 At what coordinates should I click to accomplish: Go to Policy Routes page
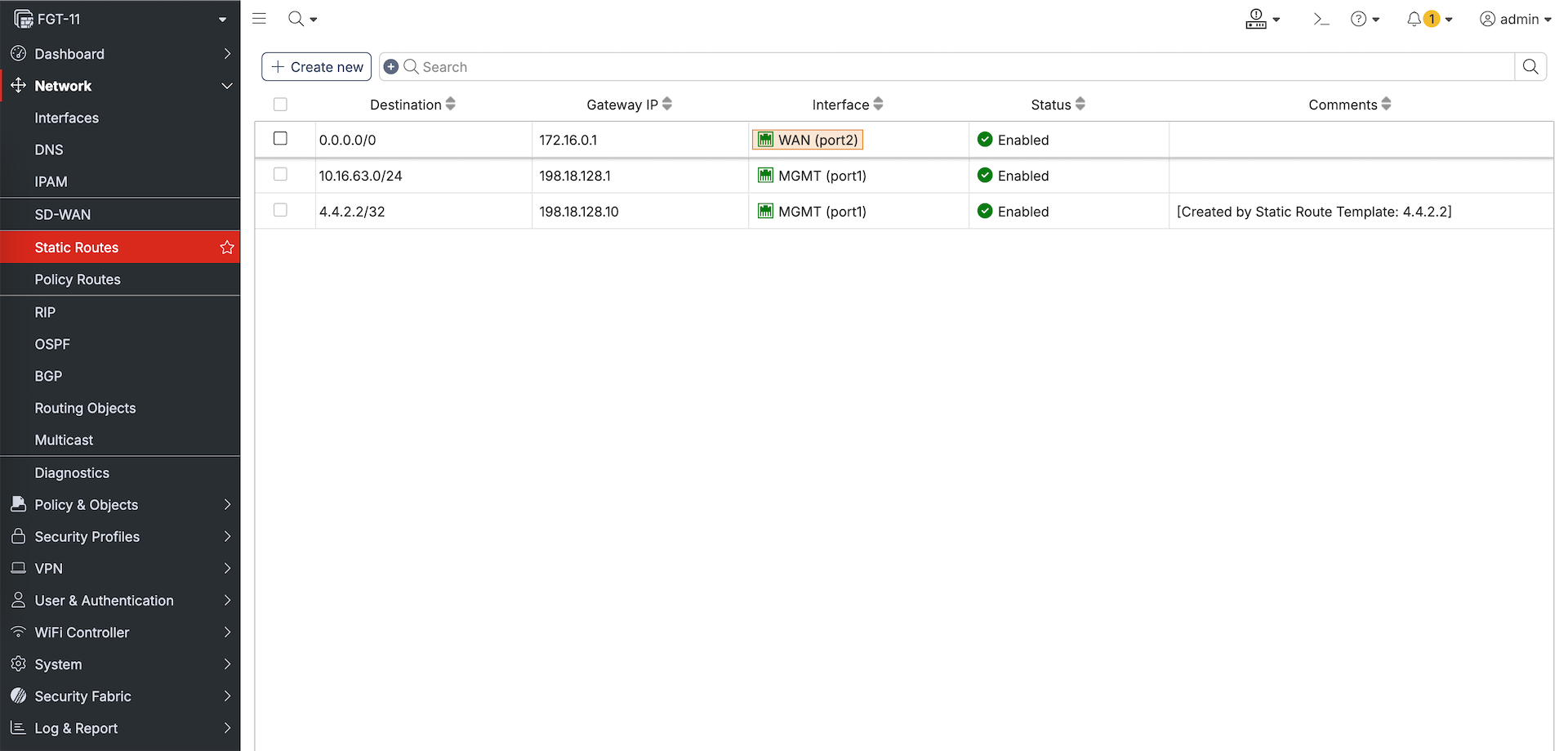coord(78,279)
